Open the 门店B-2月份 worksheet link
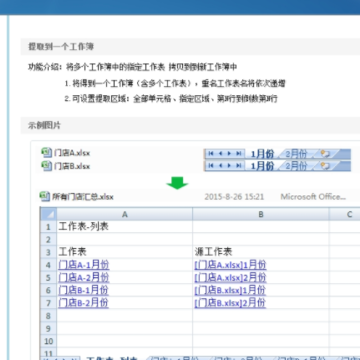Image resolution: width=360 pixels, height=360 pixels. pyautogui.click(x=84, y=303)
